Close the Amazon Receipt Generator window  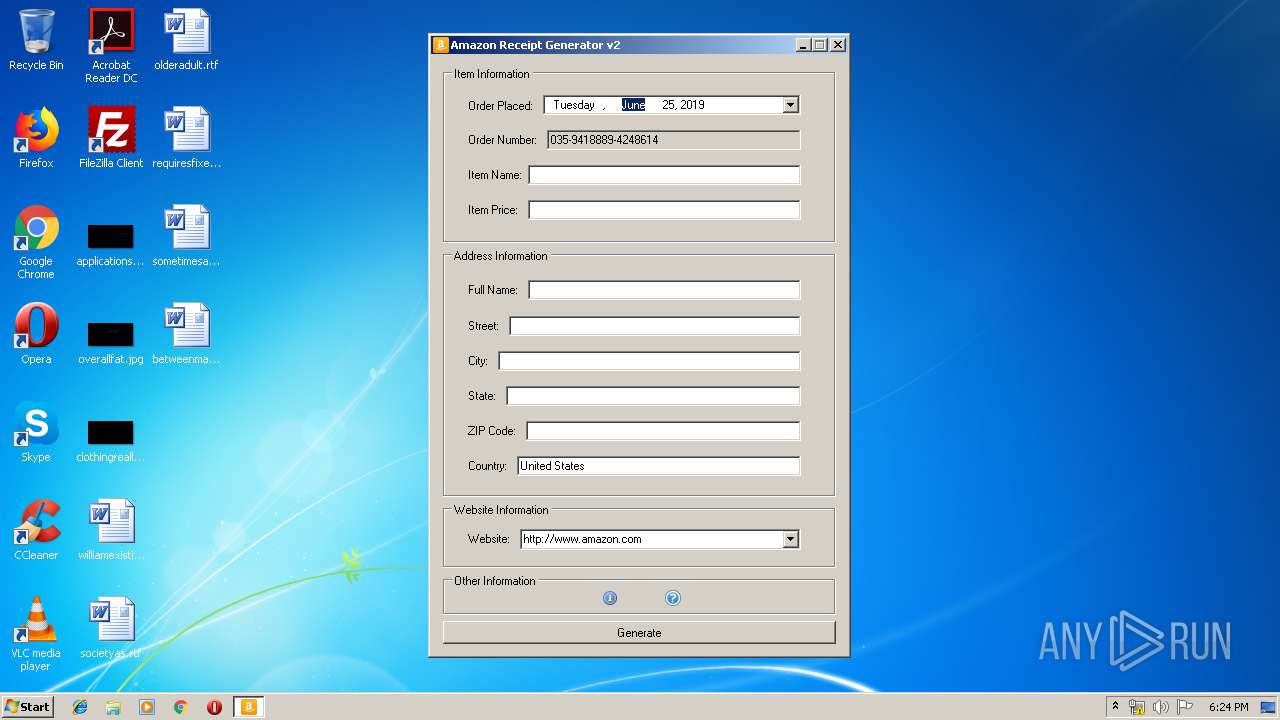(838, 45)
